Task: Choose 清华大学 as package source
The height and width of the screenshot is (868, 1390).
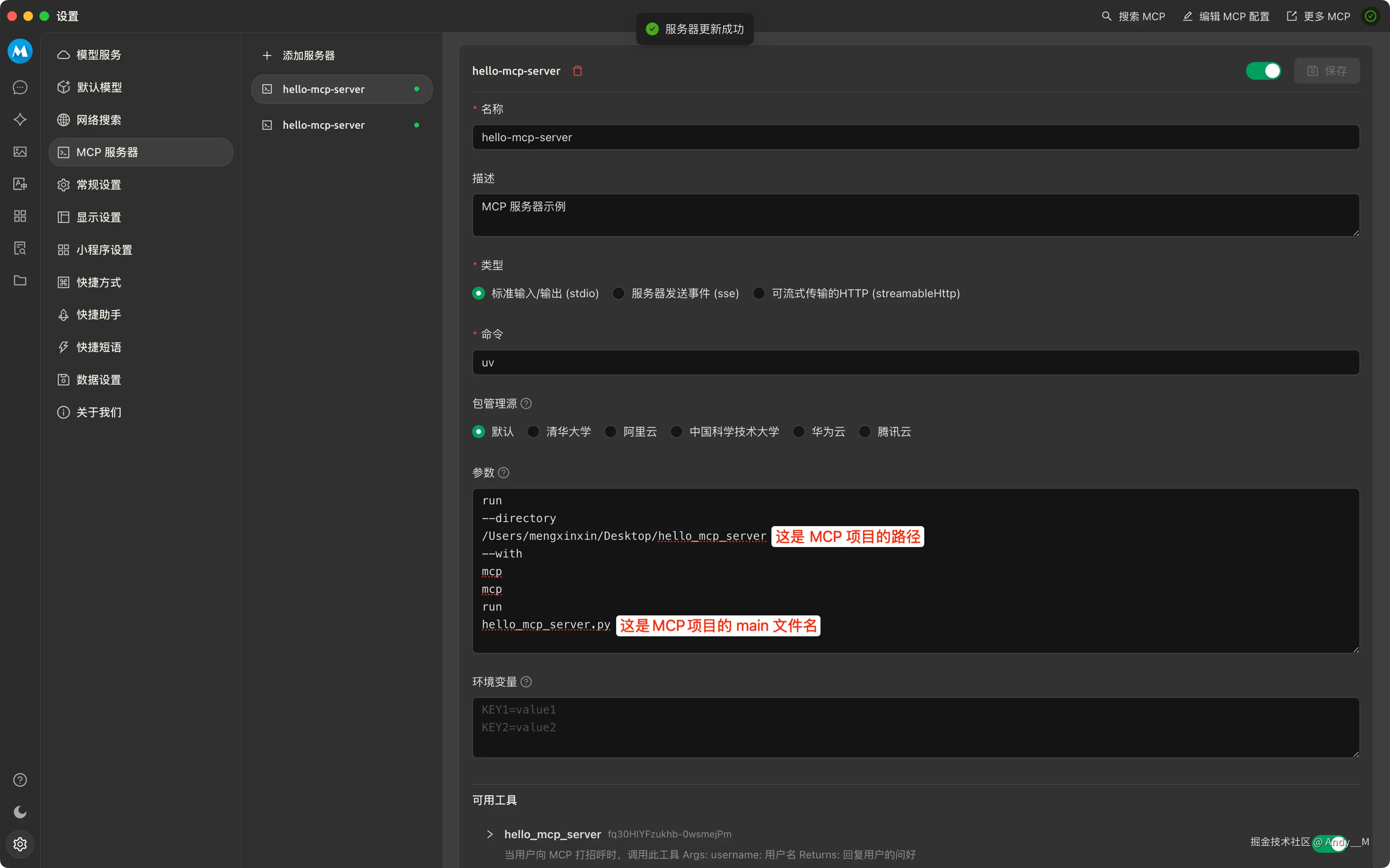Action: [533, 432]
